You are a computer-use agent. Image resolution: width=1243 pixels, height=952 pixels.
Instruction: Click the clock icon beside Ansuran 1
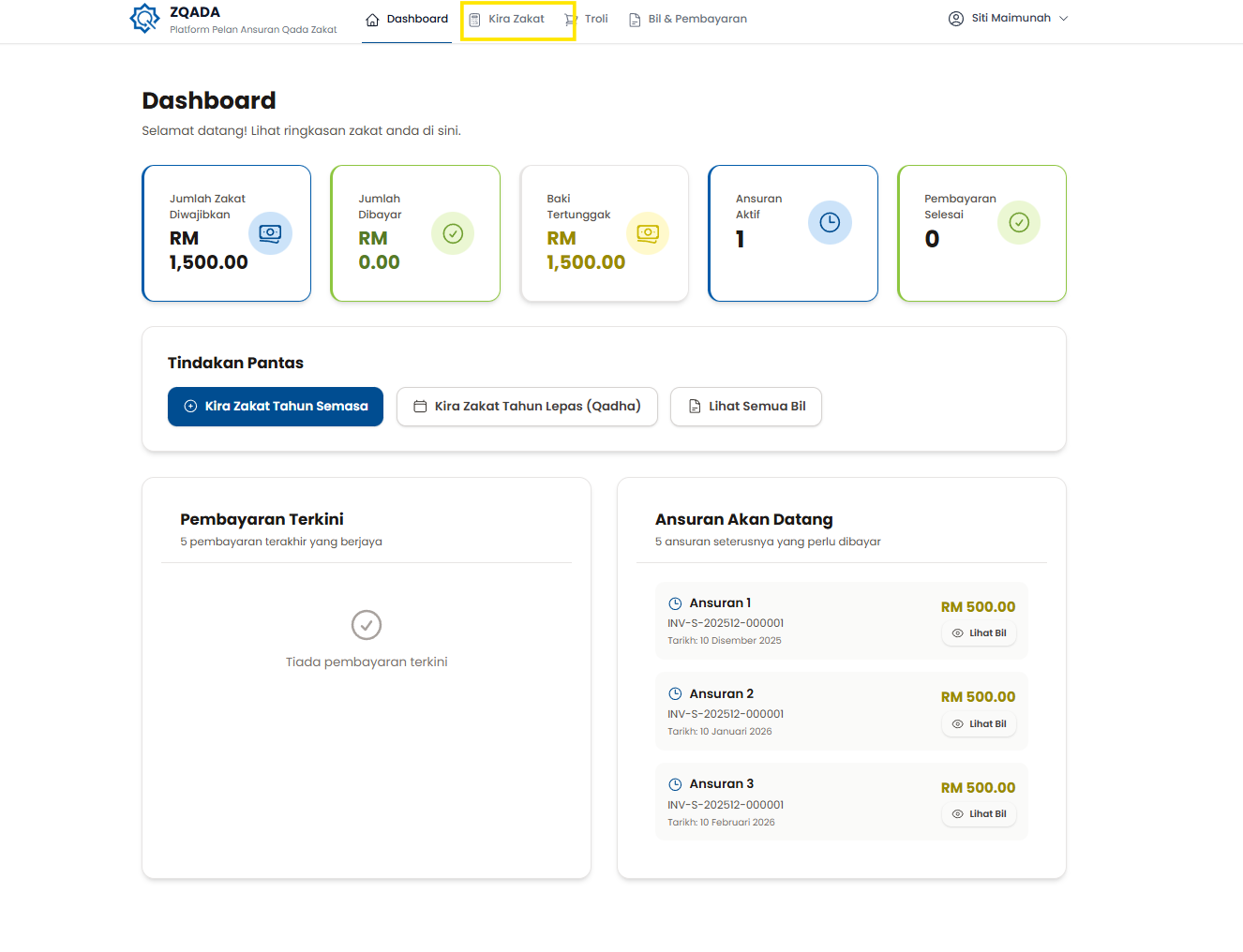coord(675,603)
